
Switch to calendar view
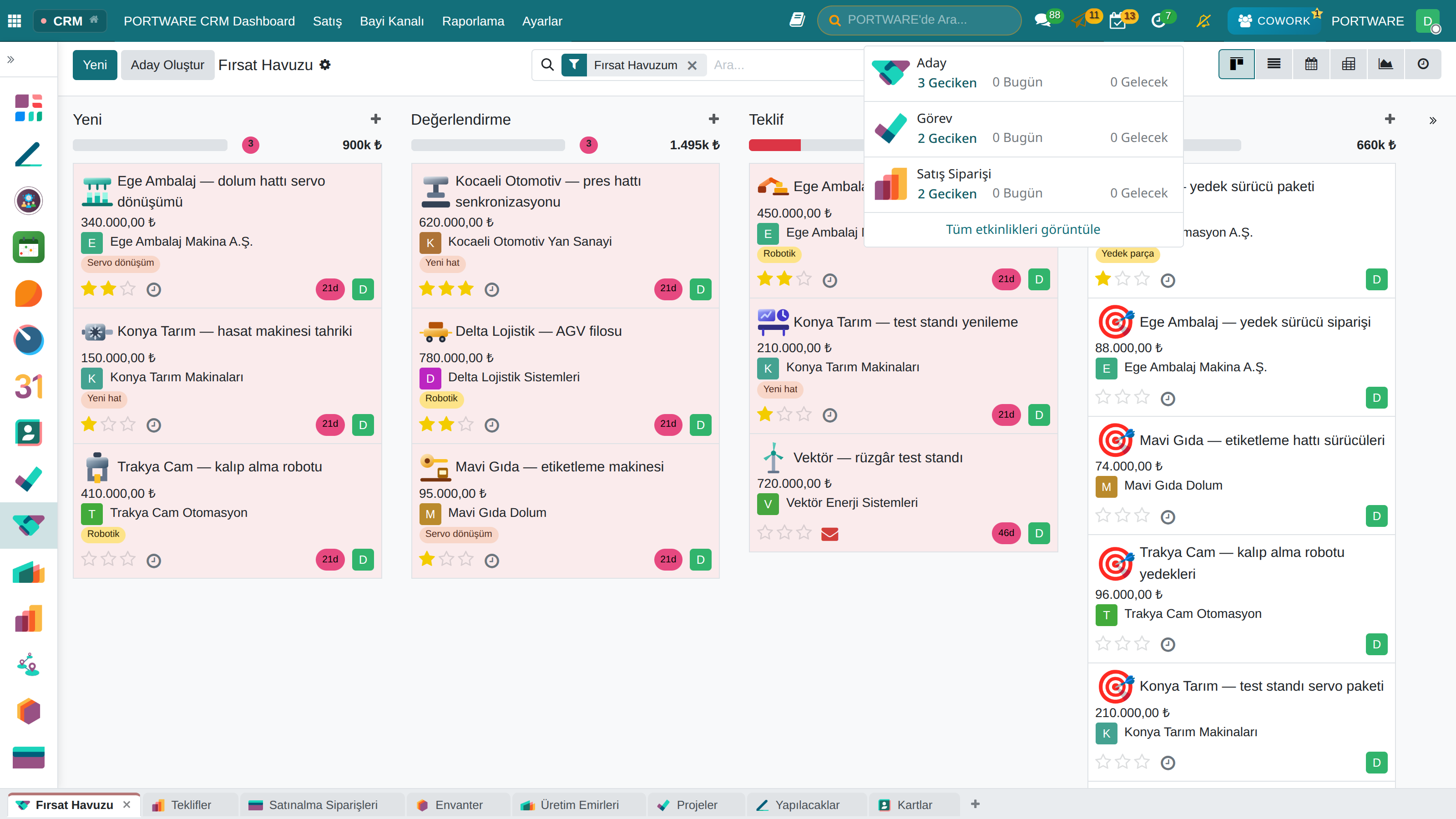[1311, 64]
